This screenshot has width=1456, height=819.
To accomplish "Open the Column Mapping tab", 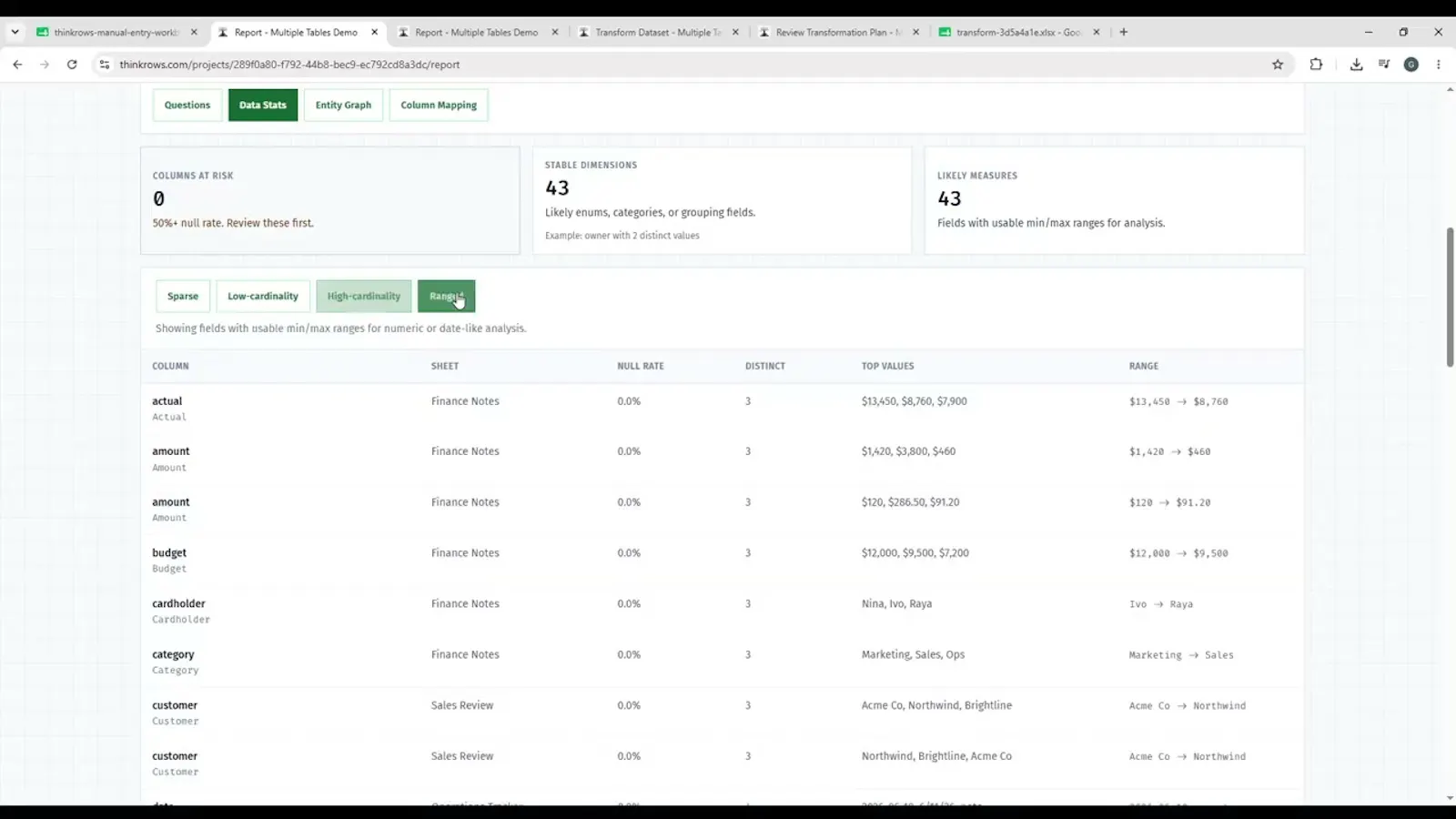I will tap(439, 105).
